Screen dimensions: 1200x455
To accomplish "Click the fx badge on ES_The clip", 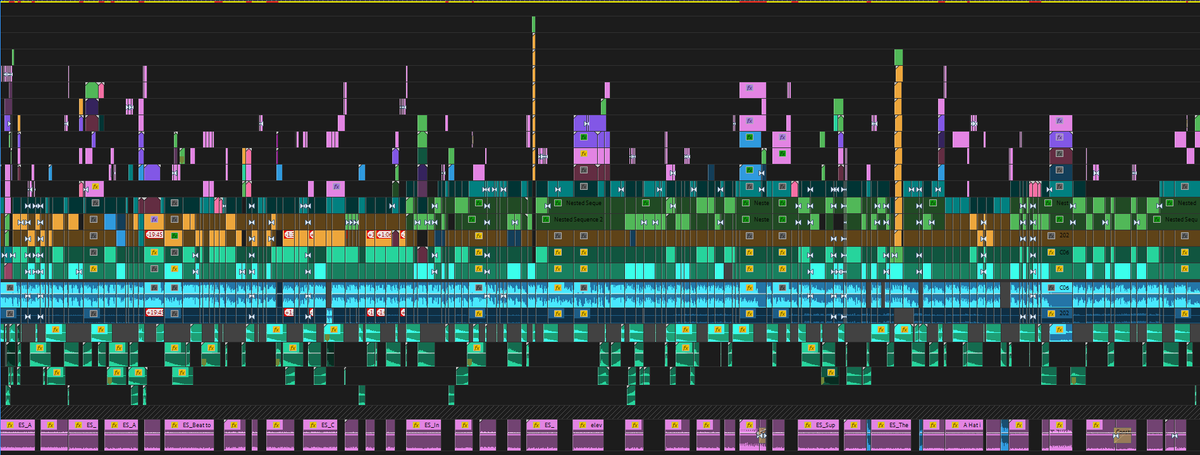I will 880,425.
